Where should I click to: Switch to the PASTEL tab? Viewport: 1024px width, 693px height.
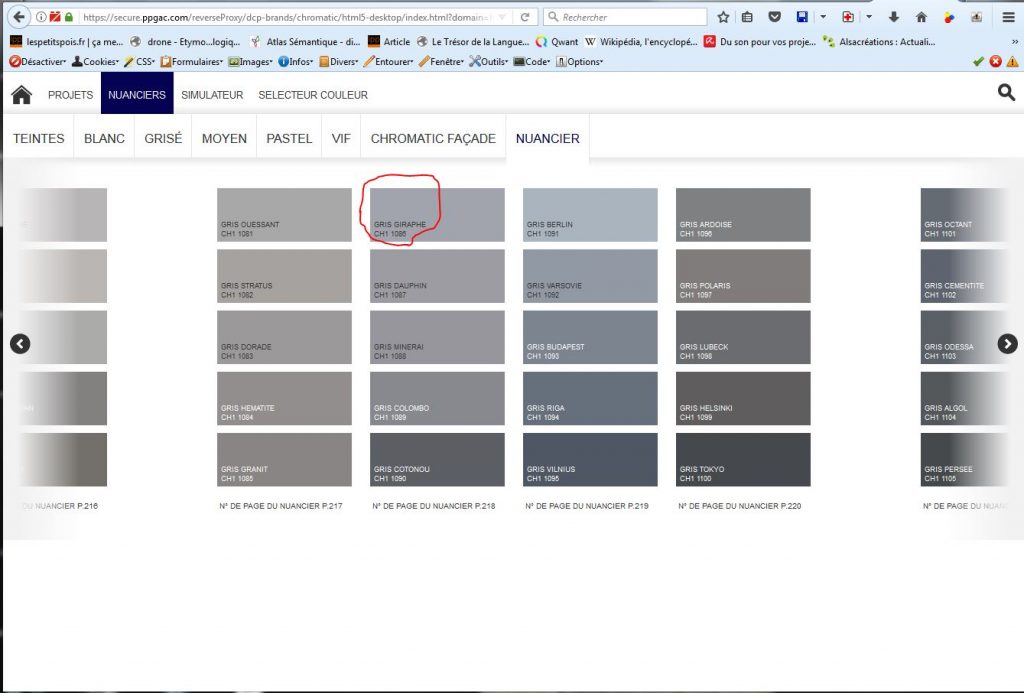pyautogui.click(x=289, y=138)
